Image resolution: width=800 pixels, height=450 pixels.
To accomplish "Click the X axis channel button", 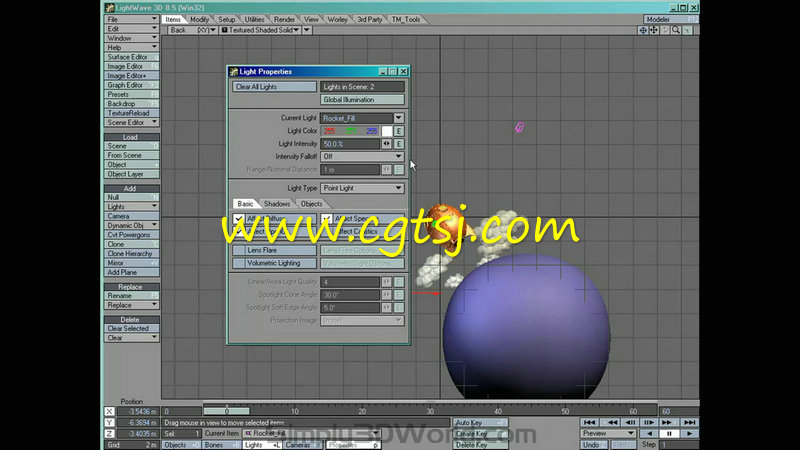I will click(109, 411).
